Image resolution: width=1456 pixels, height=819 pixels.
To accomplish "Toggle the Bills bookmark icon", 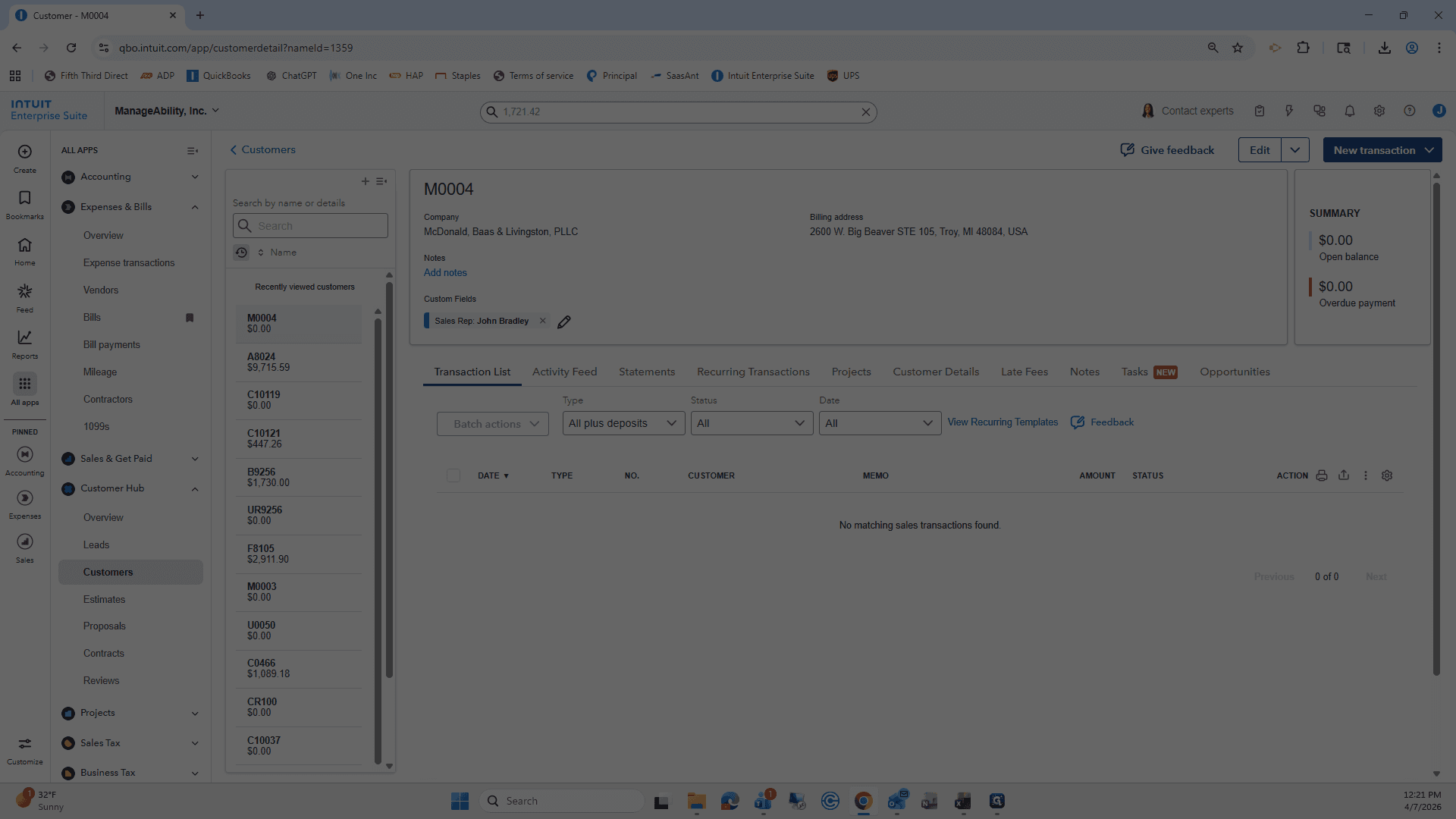I will [x=190, y=318].
